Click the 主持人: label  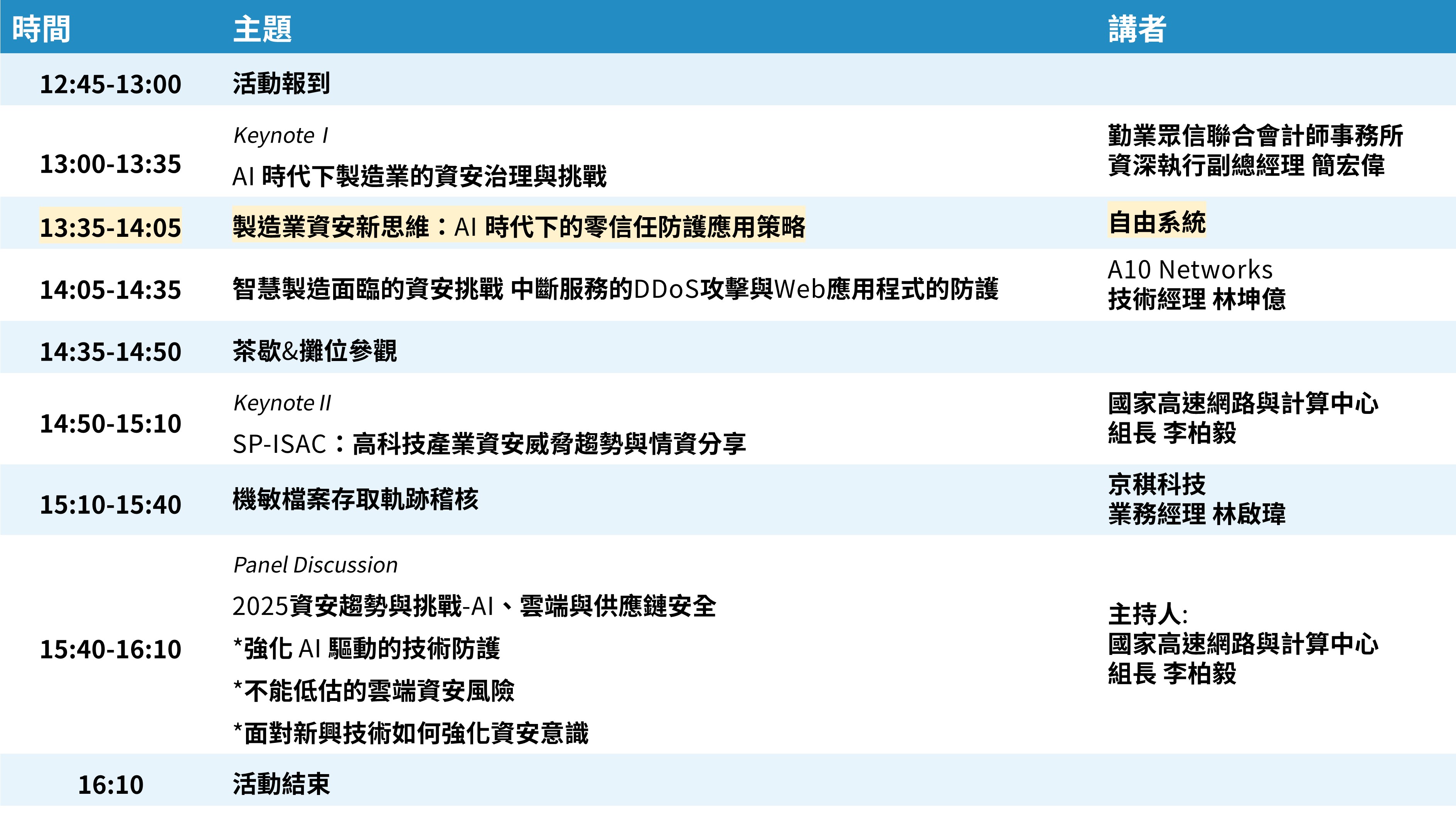[1148, 614]
